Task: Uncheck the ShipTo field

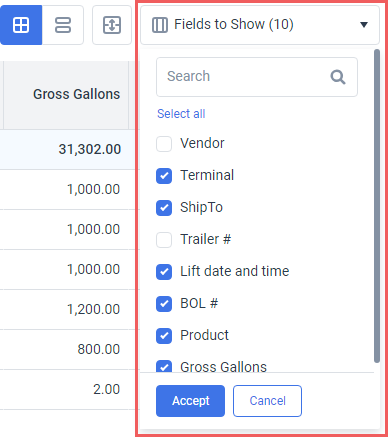Action: (x=164, y=208)
